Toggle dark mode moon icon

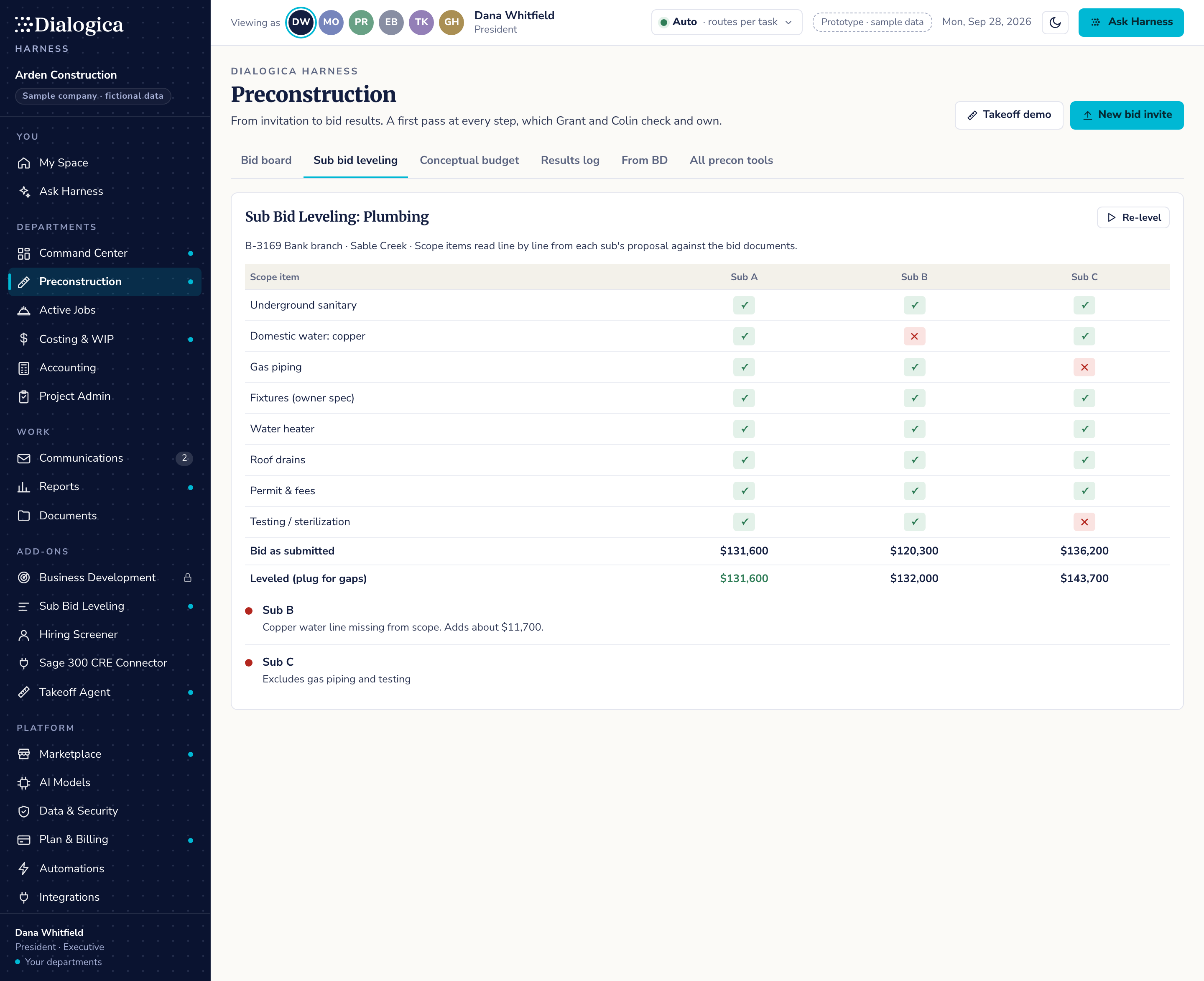(x=1055, y=23)
